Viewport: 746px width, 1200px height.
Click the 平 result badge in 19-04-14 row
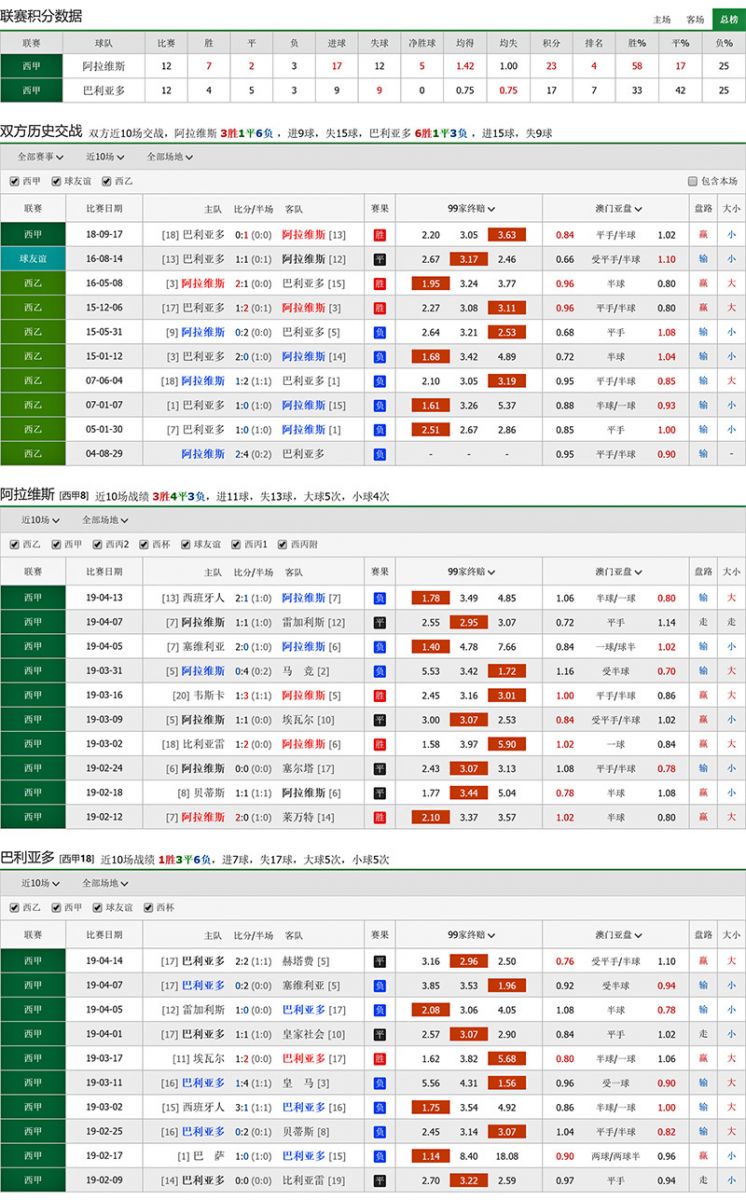coord(379,961)
